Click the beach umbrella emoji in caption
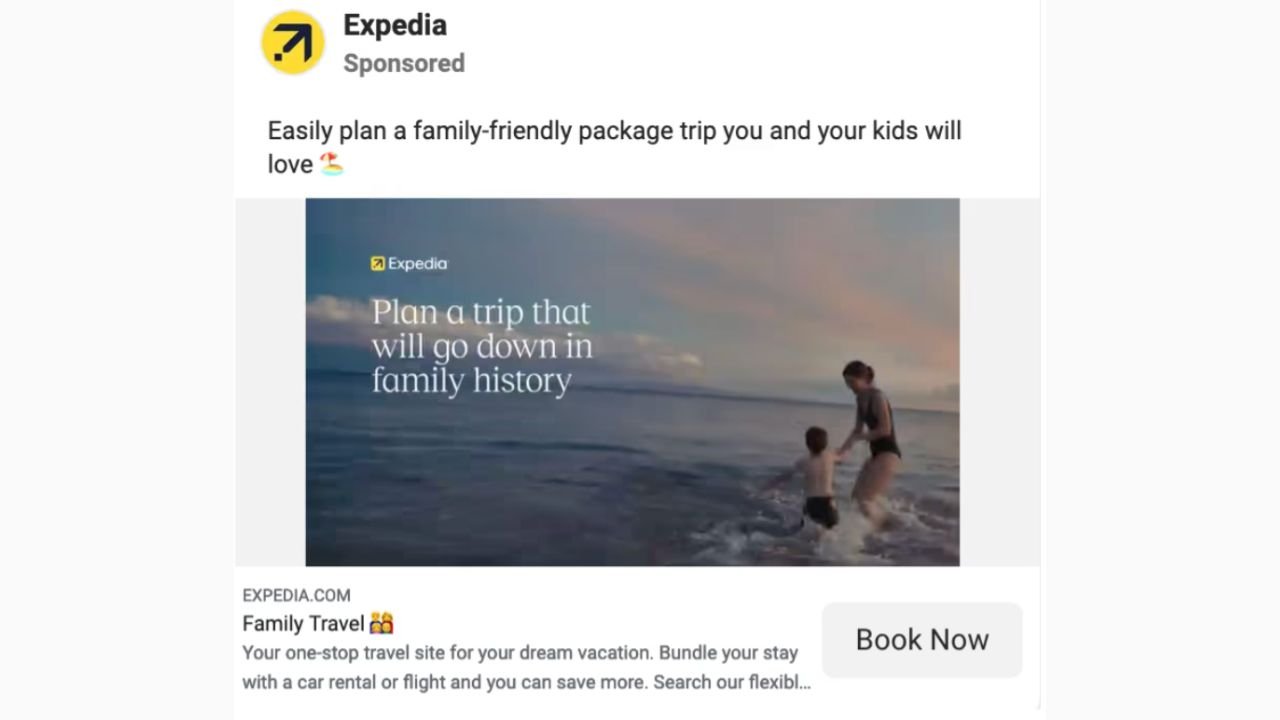The image size is (1280, 720). coord(331,164)
